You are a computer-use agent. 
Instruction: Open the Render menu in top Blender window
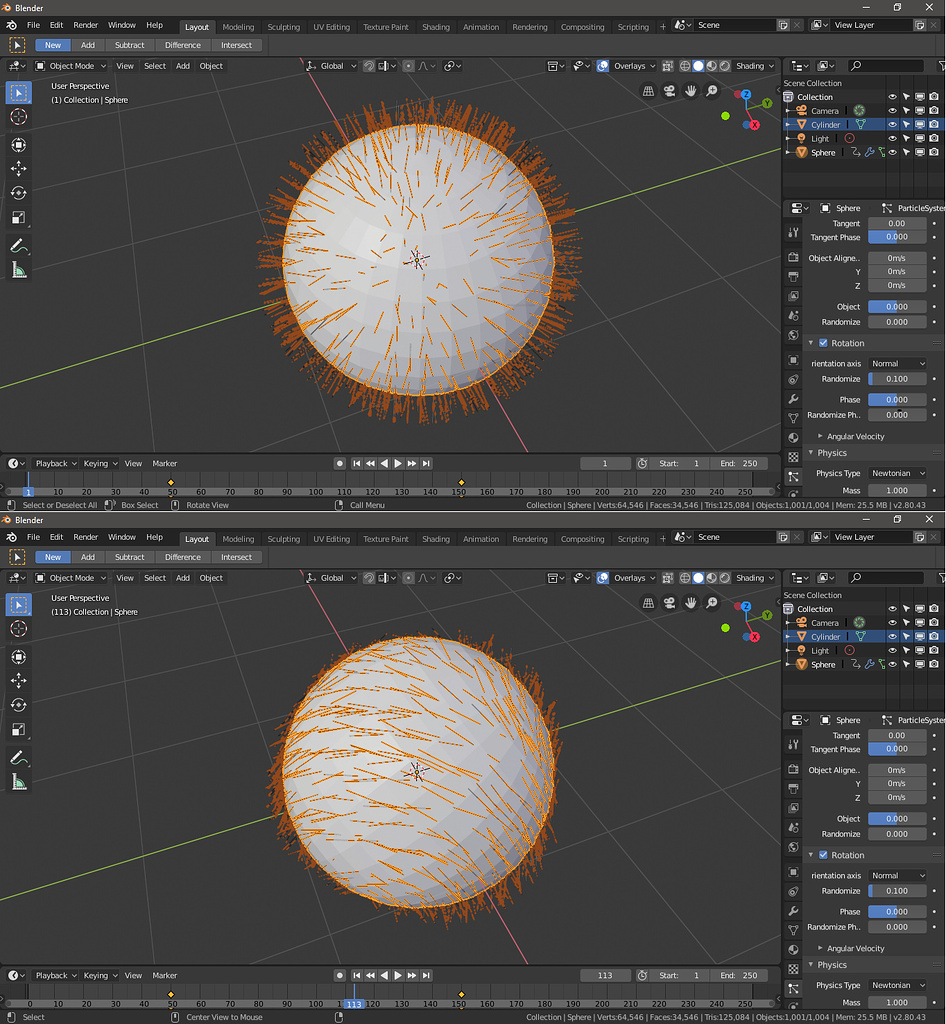(86, 25)
